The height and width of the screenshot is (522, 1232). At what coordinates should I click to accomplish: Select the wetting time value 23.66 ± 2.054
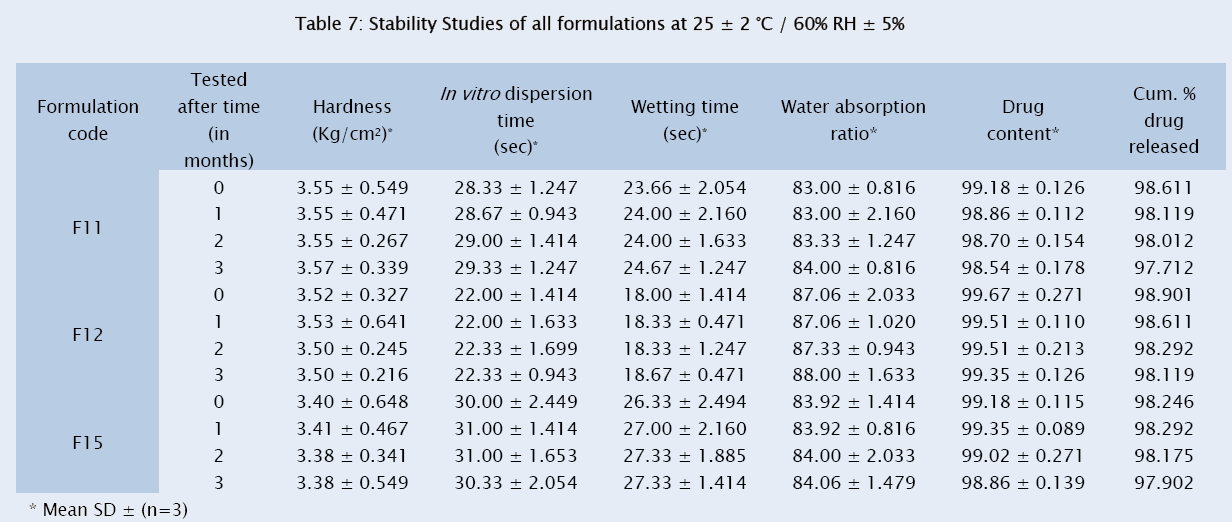coord(684,187)
